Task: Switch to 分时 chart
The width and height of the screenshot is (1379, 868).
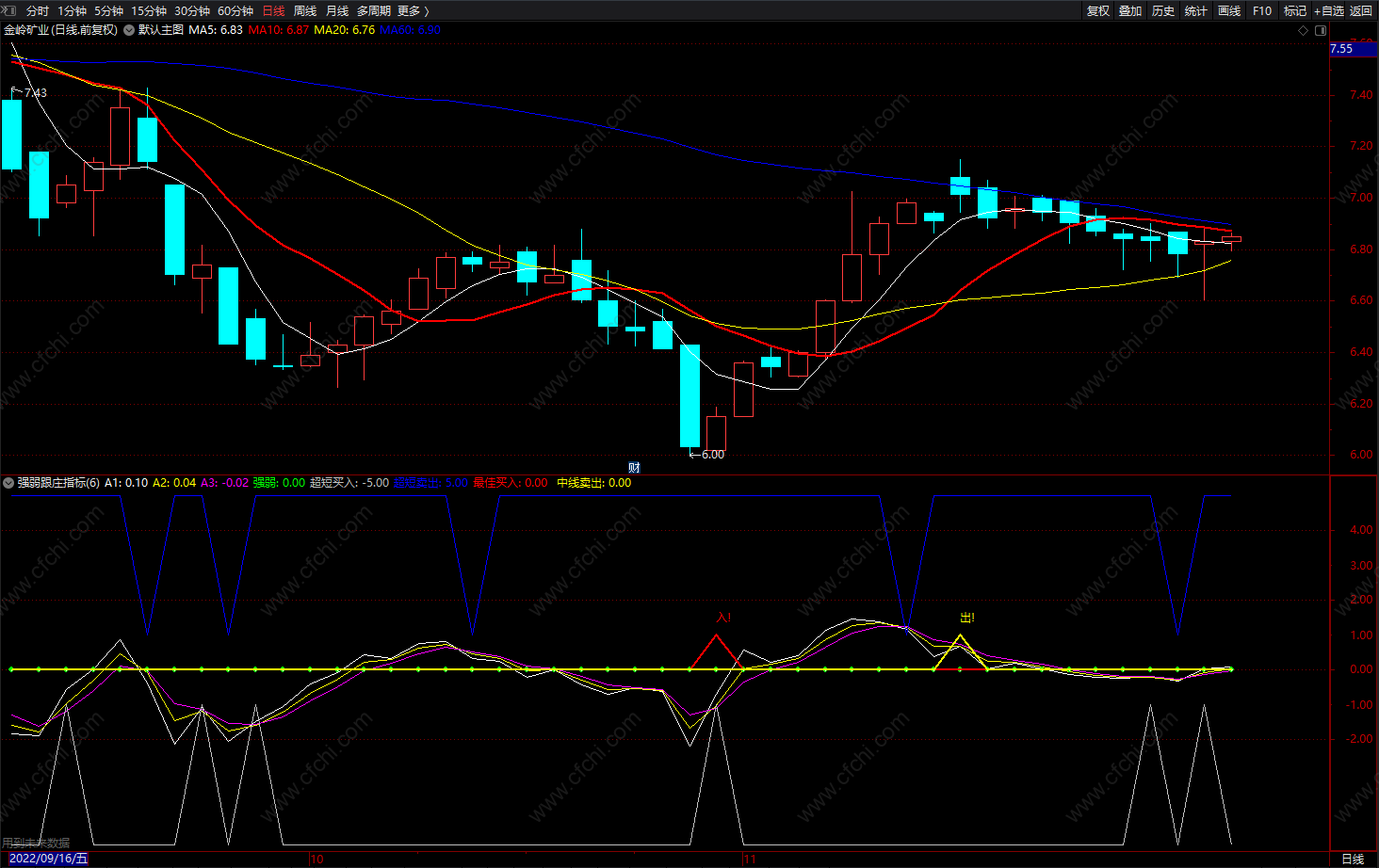Action: 38,11
